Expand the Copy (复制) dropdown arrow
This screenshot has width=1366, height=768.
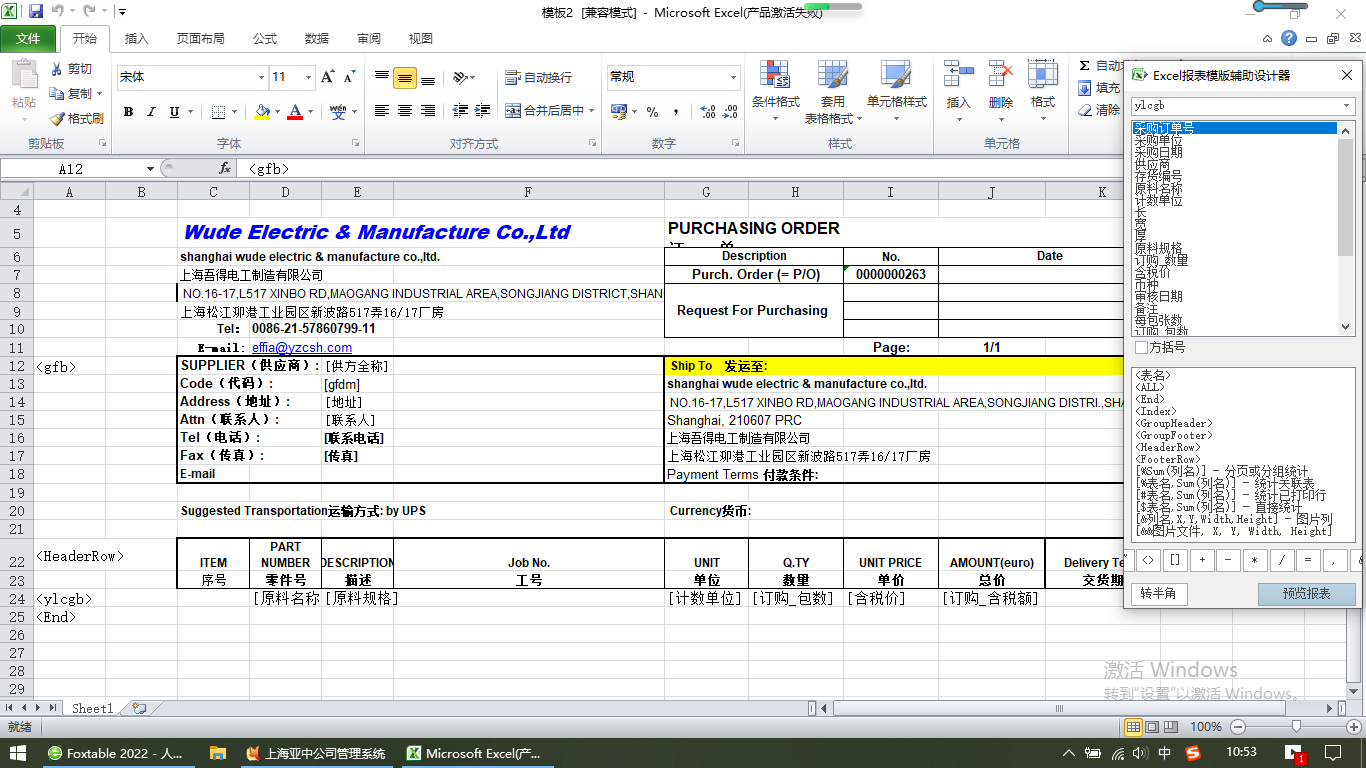[99, 94]
